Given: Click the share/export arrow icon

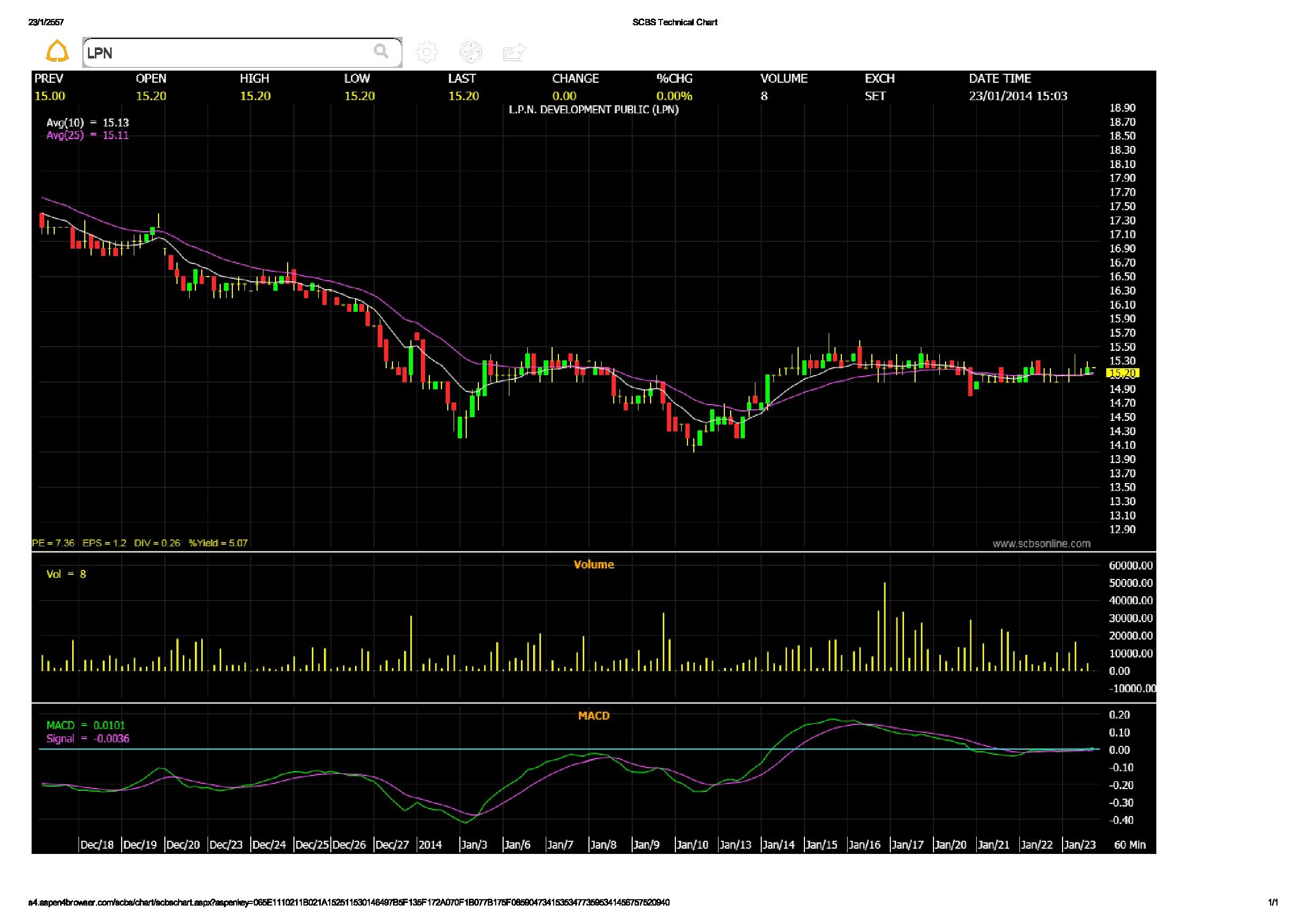Looking at the screenshot, I should [514, 52].
